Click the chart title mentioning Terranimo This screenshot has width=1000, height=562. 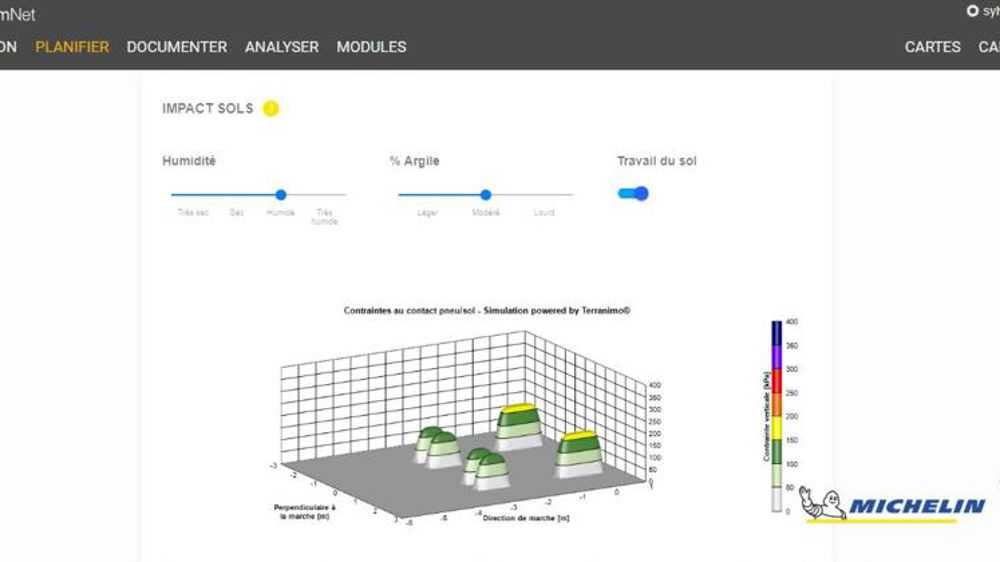point(487,311)
